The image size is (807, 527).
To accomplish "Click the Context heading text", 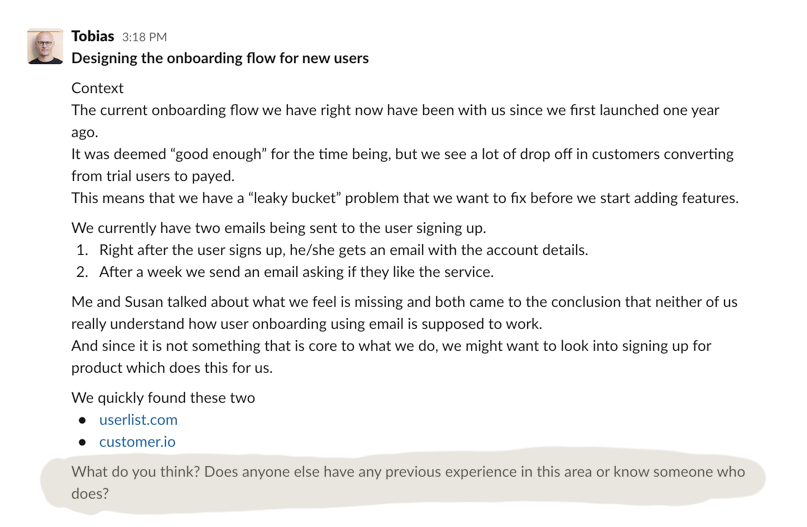I will point(97,88).
